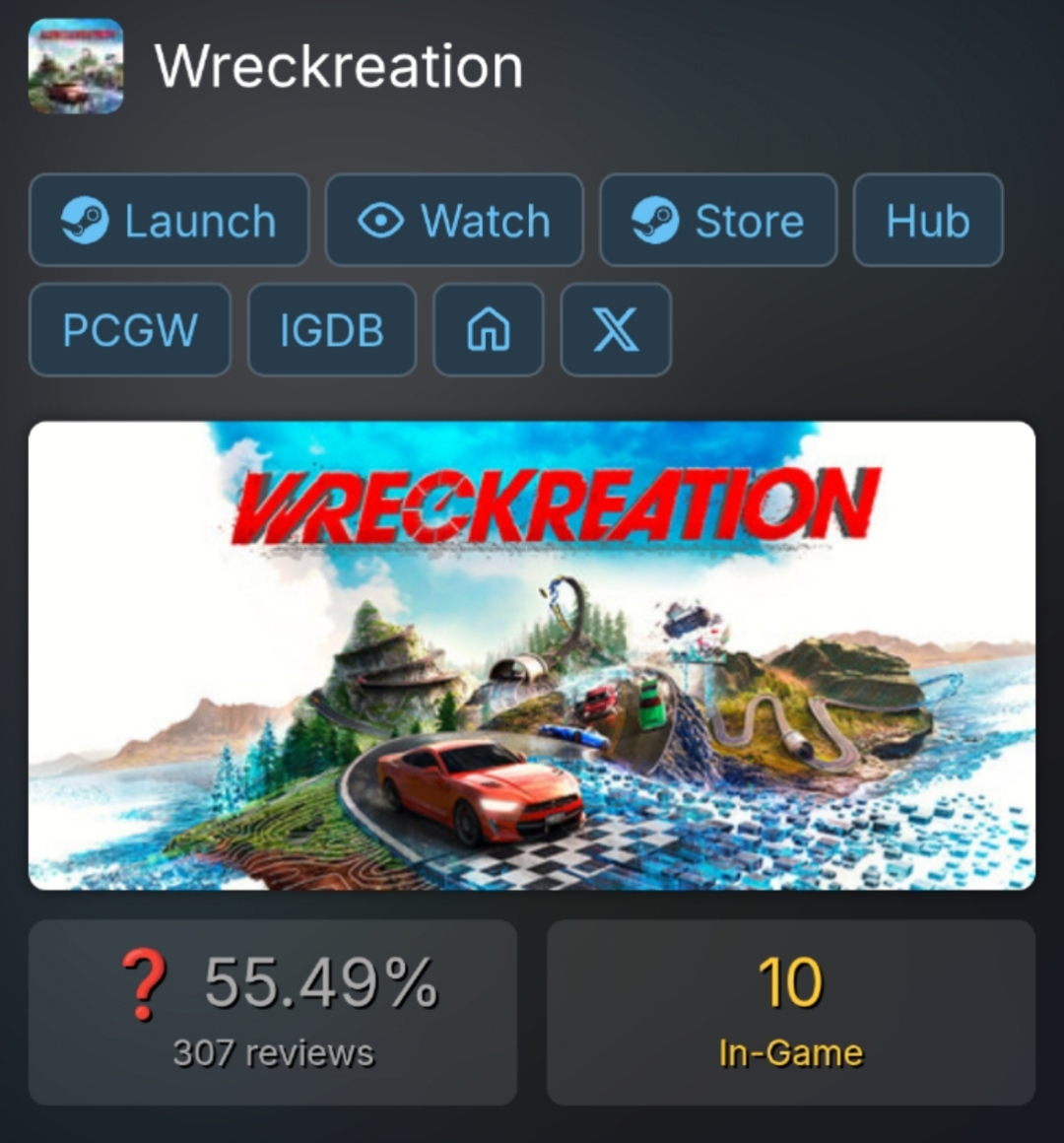Click the 307 reviews label

click(273, 1053)
